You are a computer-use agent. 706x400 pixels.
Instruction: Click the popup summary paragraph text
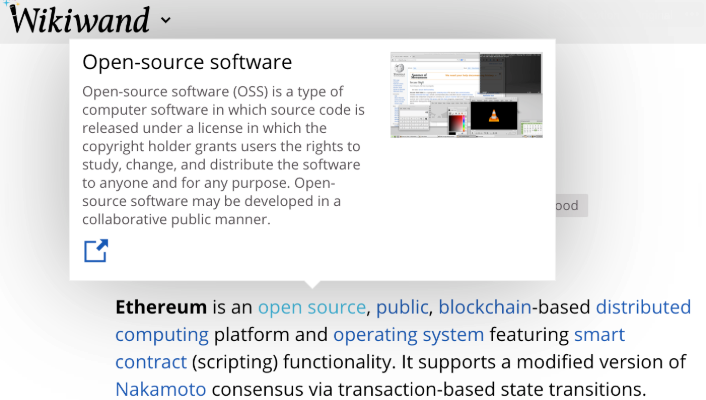(223, 155)
